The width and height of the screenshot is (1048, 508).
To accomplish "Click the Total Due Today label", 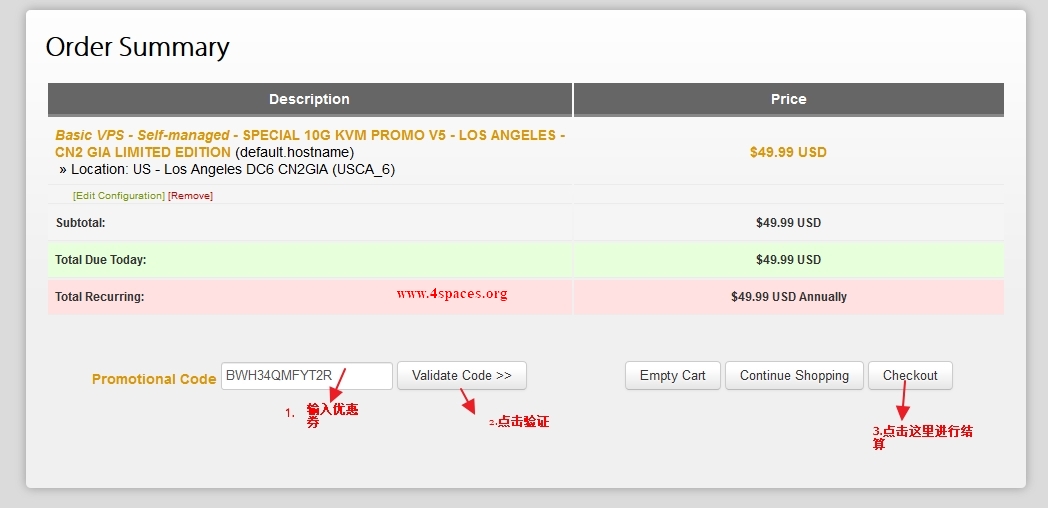I will pos(100,260).
